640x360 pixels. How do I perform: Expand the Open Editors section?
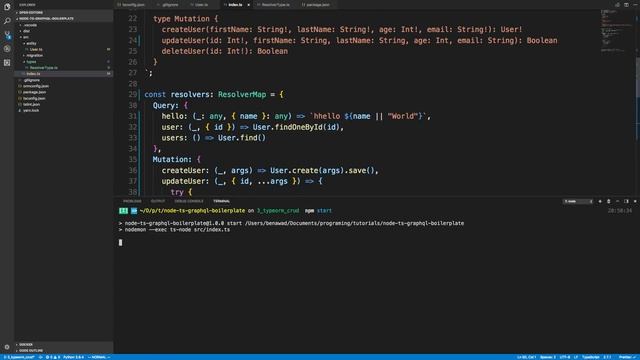point(64,13)
